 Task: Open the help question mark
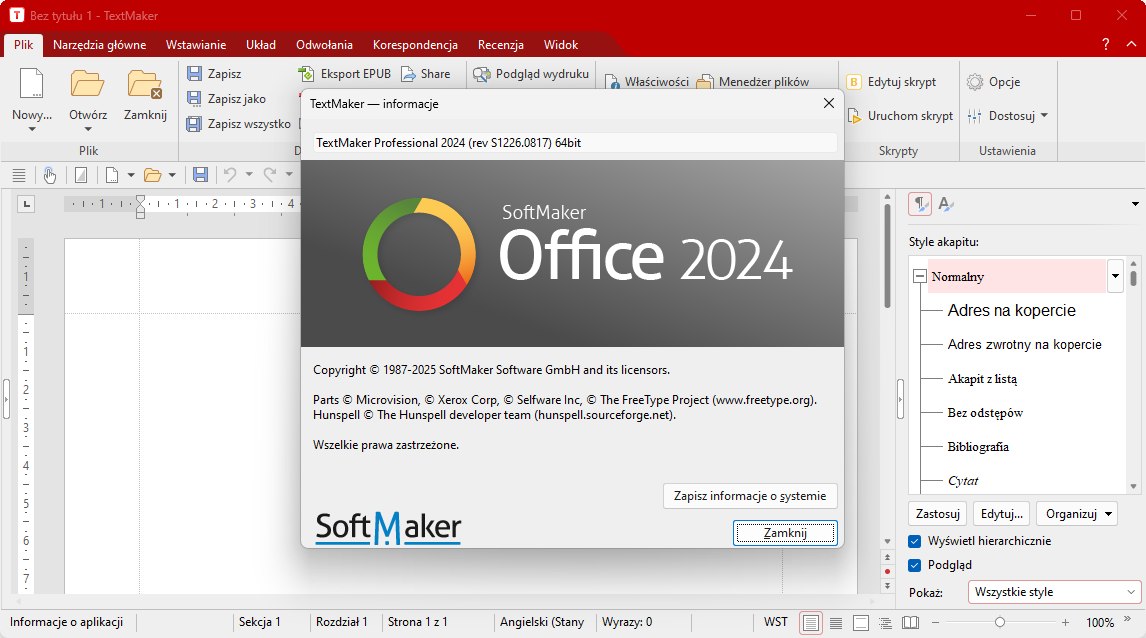(x=1106, y=45)
